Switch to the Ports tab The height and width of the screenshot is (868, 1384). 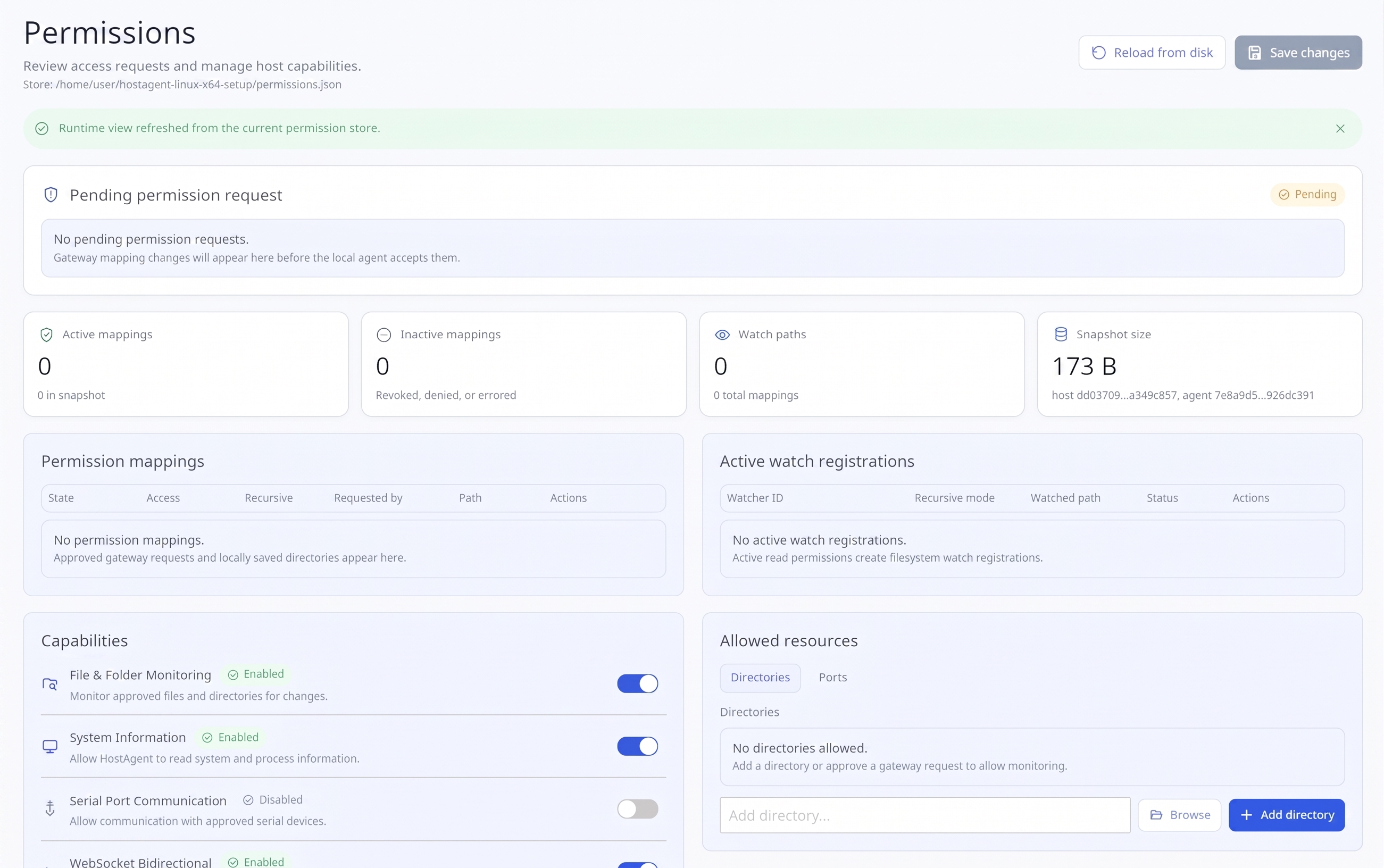(832, 678)
